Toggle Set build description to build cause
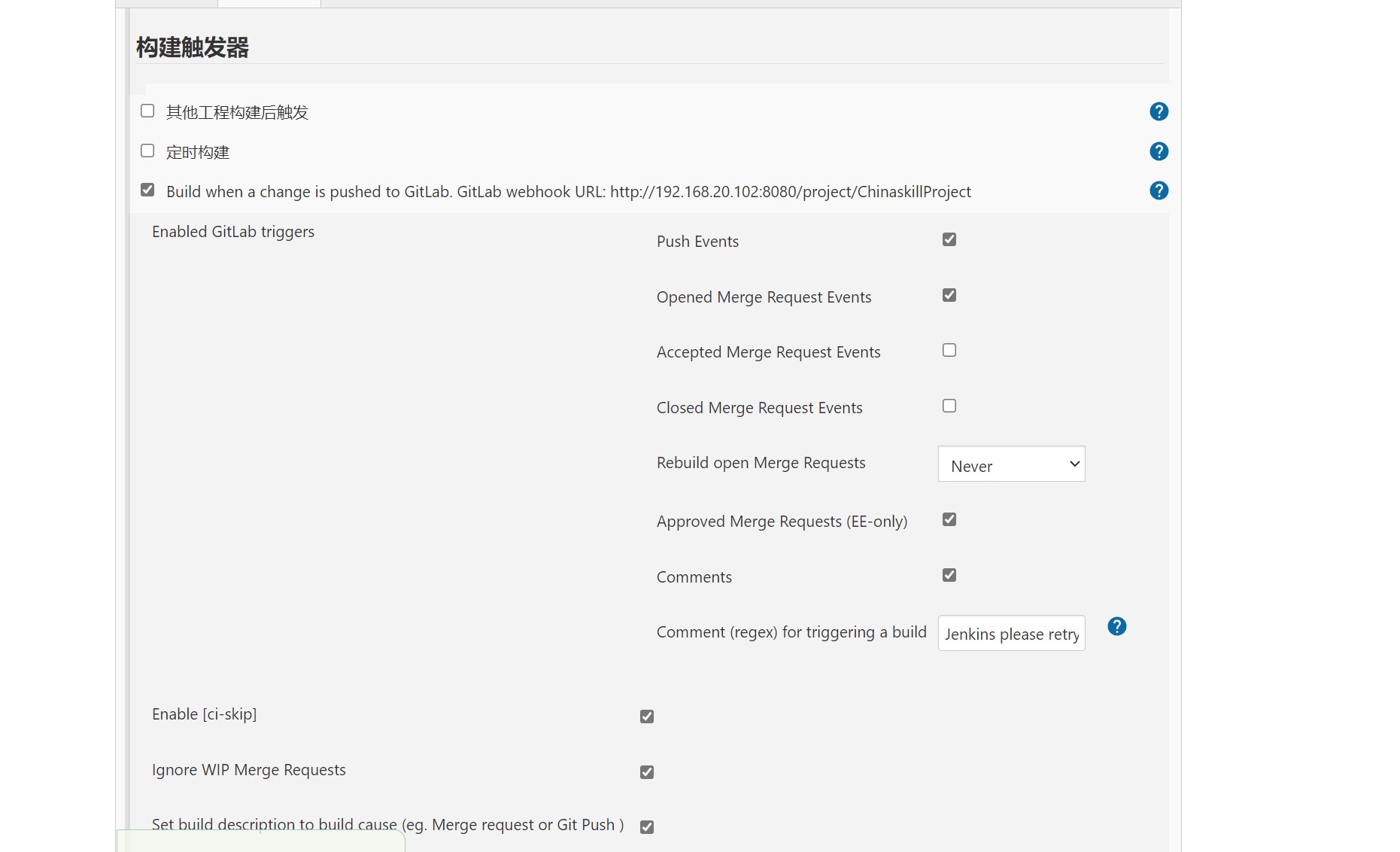The width and height of the screenshot is (1400, 852). [646, 826]
